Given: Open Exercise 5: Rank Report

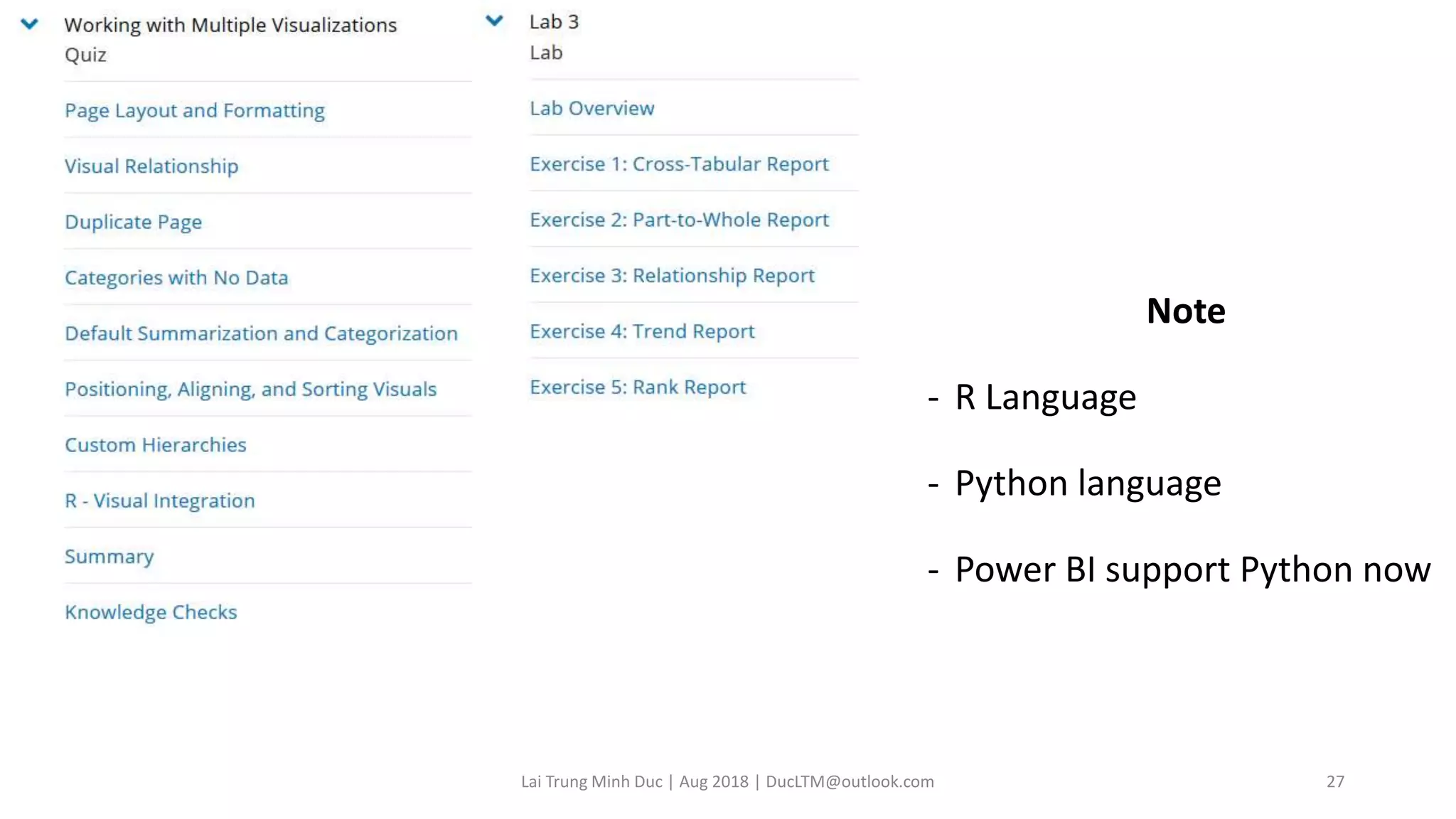Looking at the screenshot, I should [638, 387].
